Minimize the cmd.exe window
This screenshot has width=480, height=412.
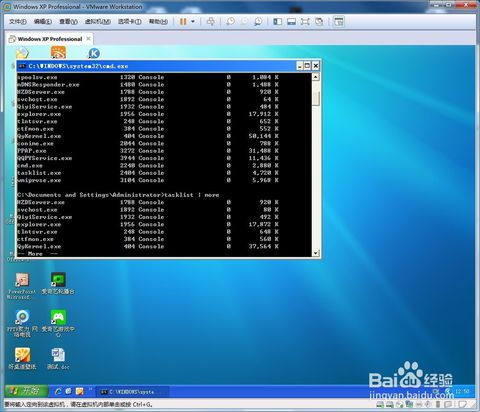(x=300, y=66)
